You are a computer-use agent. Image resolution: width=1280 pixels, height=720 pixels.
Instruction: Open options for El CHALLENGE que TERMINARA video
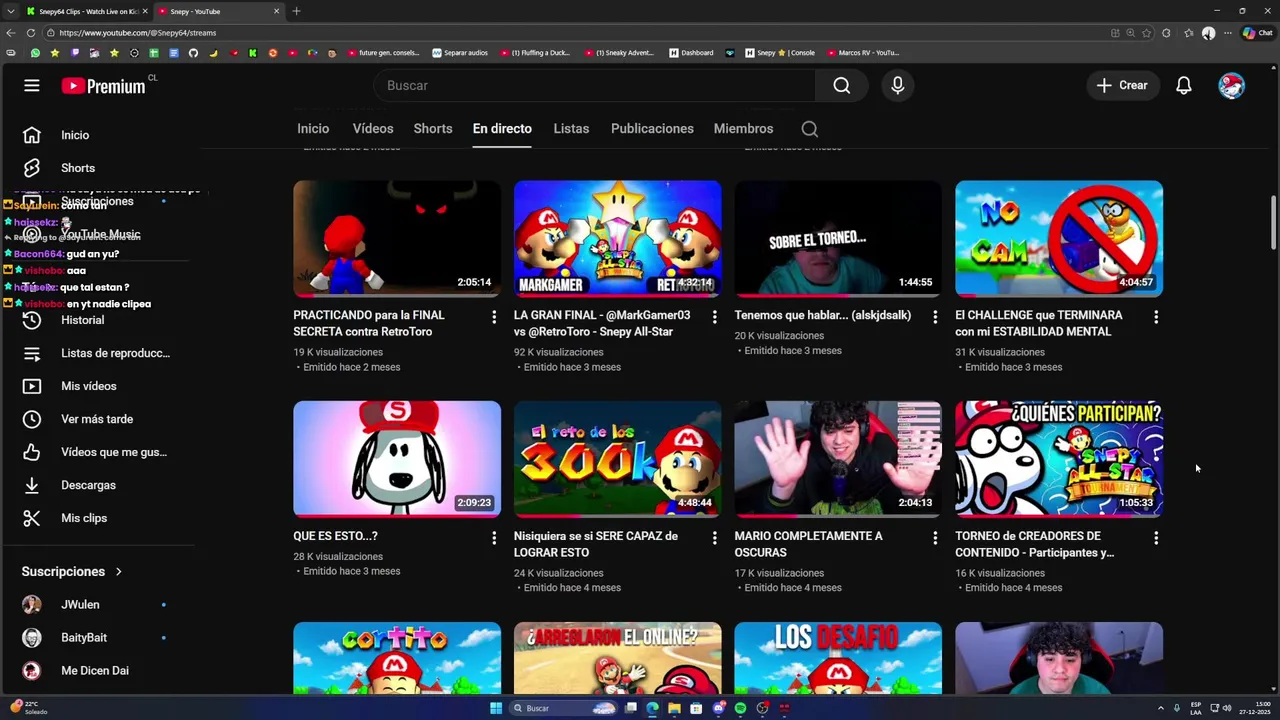(1156, 317)
